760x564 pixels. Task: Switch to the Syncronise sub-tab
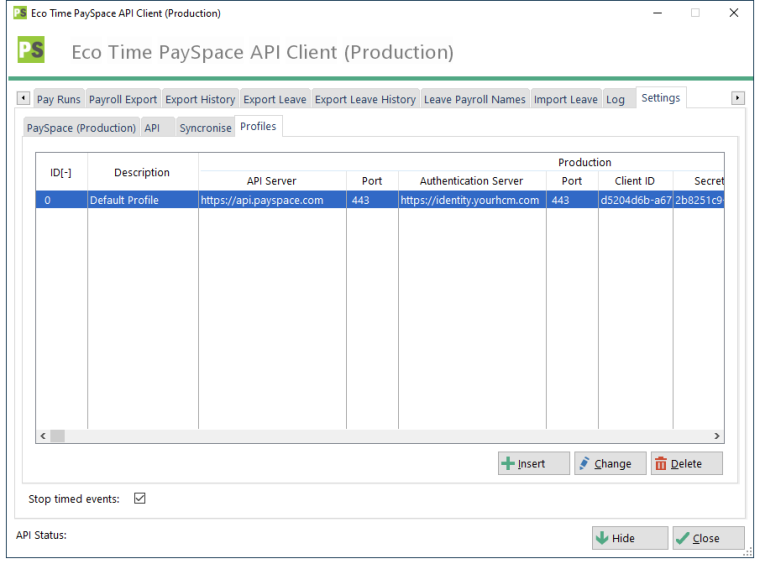(x=205, y=128)
